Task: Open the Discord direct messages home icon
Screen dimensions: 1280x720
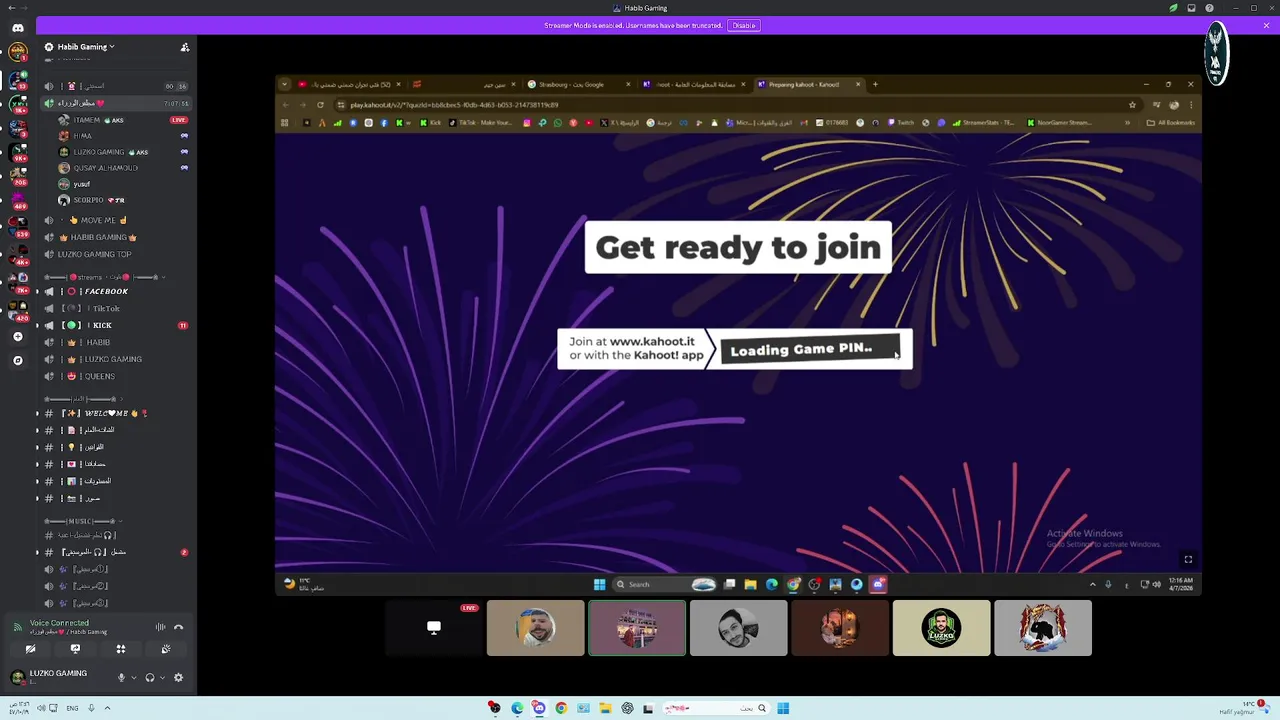Action: point(17,28)
